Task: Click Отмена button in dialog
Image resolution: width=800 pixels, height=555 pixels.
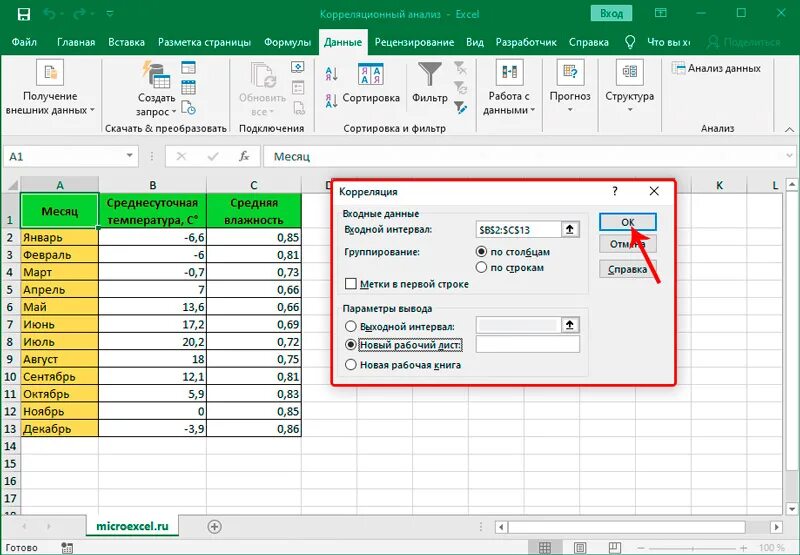Action: 628,244
